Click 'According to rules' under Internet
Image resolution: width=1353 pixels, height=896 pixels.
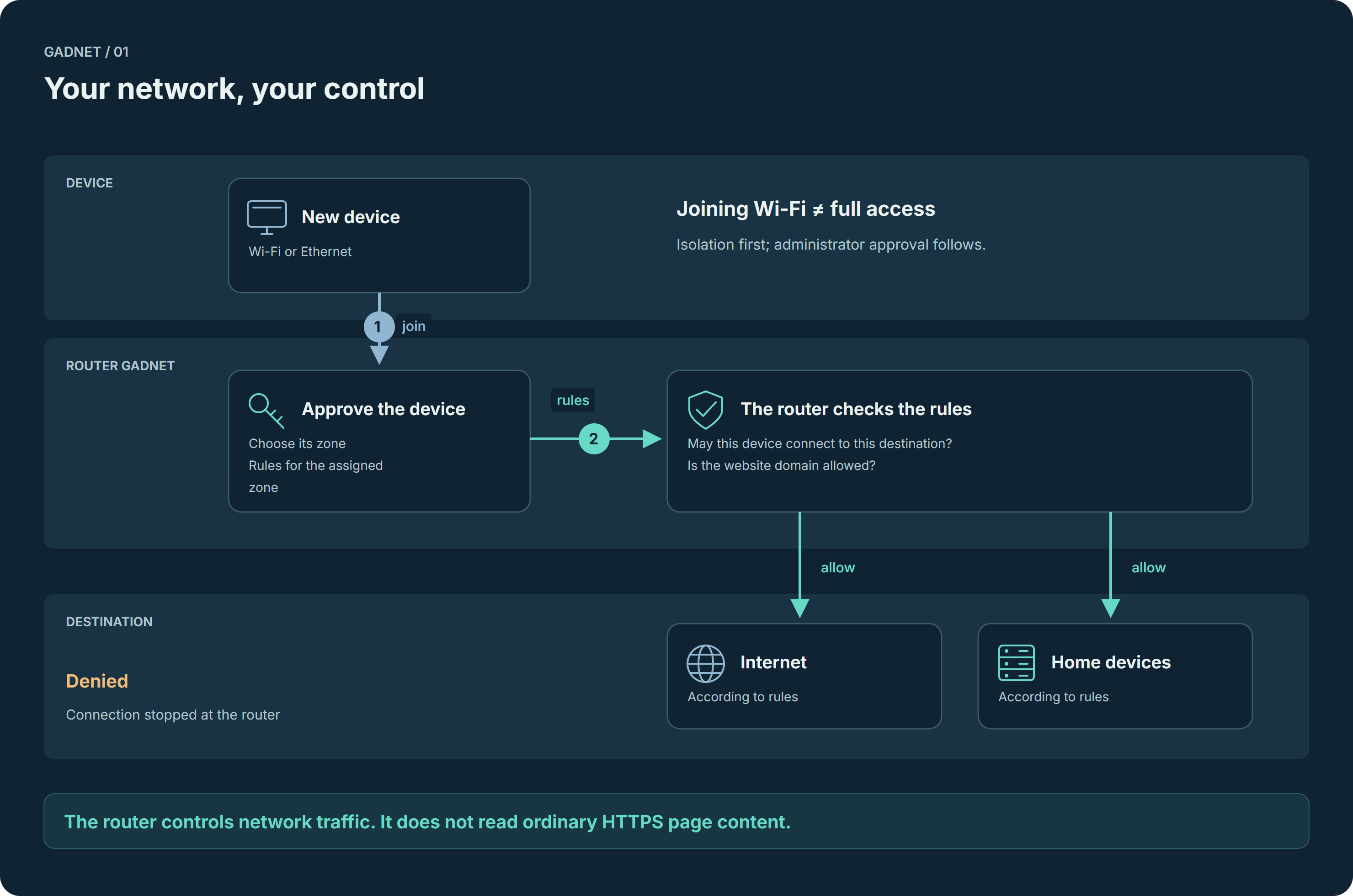742,697
